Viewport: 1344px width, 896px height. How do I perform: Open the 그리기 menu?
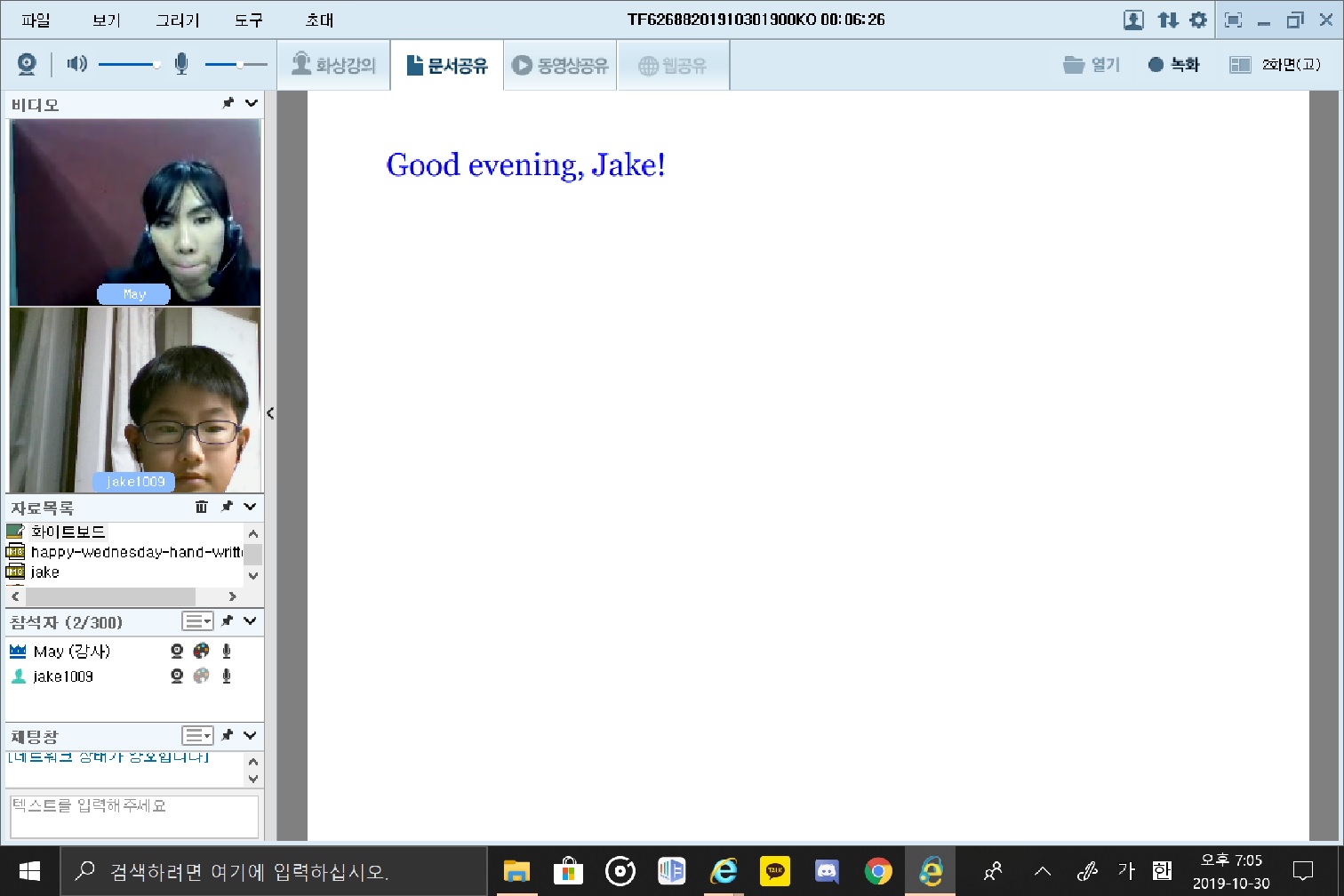pyautogui.click(x=177, y=20)
